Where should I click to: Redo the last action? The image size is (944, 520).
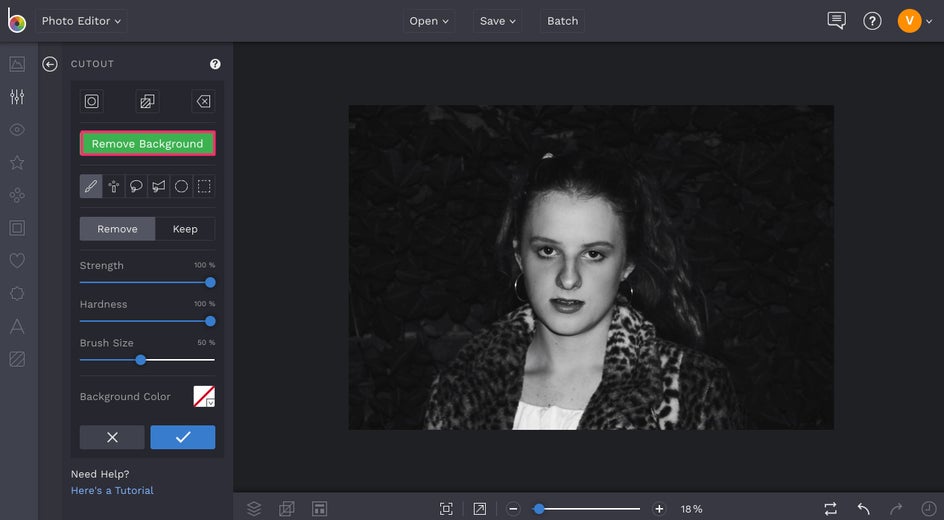coord(896,509)
